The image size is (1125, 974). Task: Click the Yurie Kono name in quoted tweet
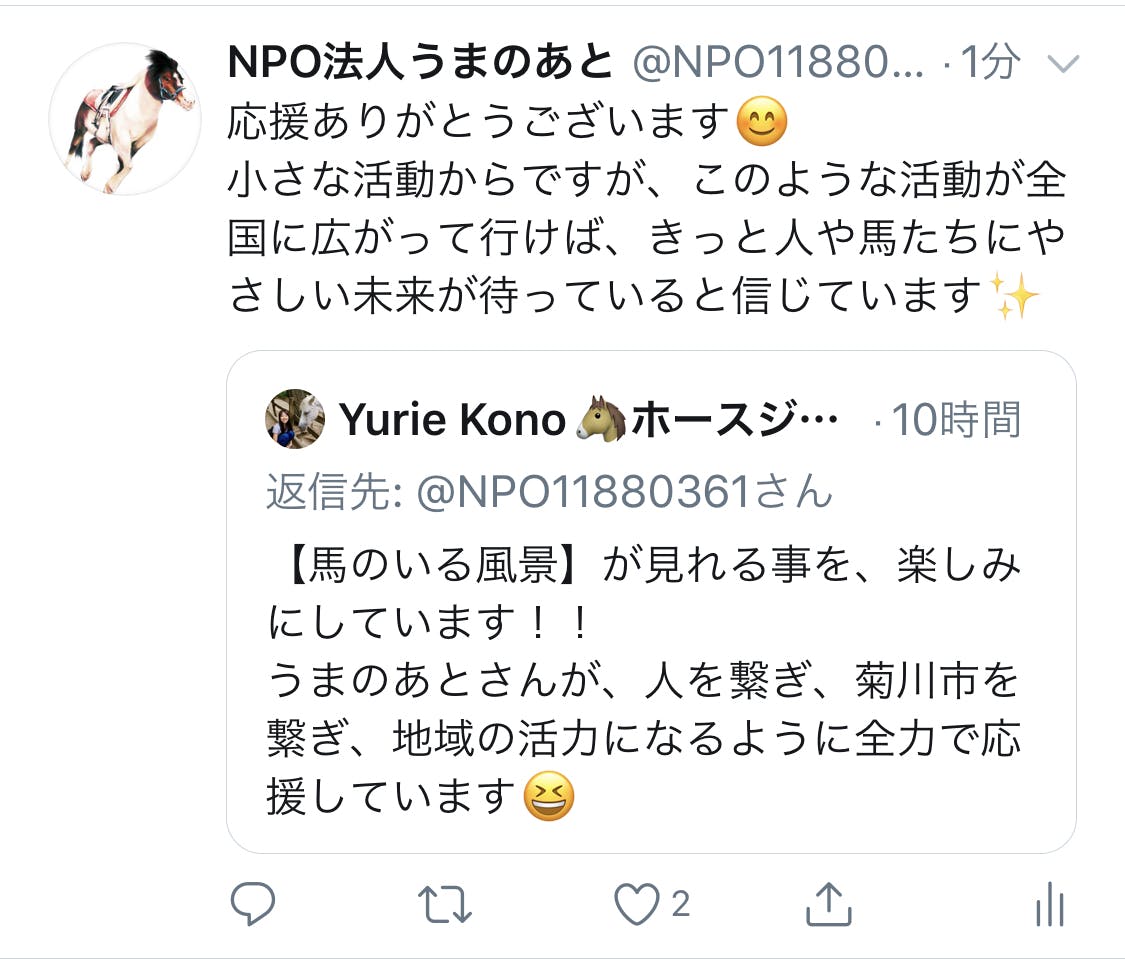point(452,420)
